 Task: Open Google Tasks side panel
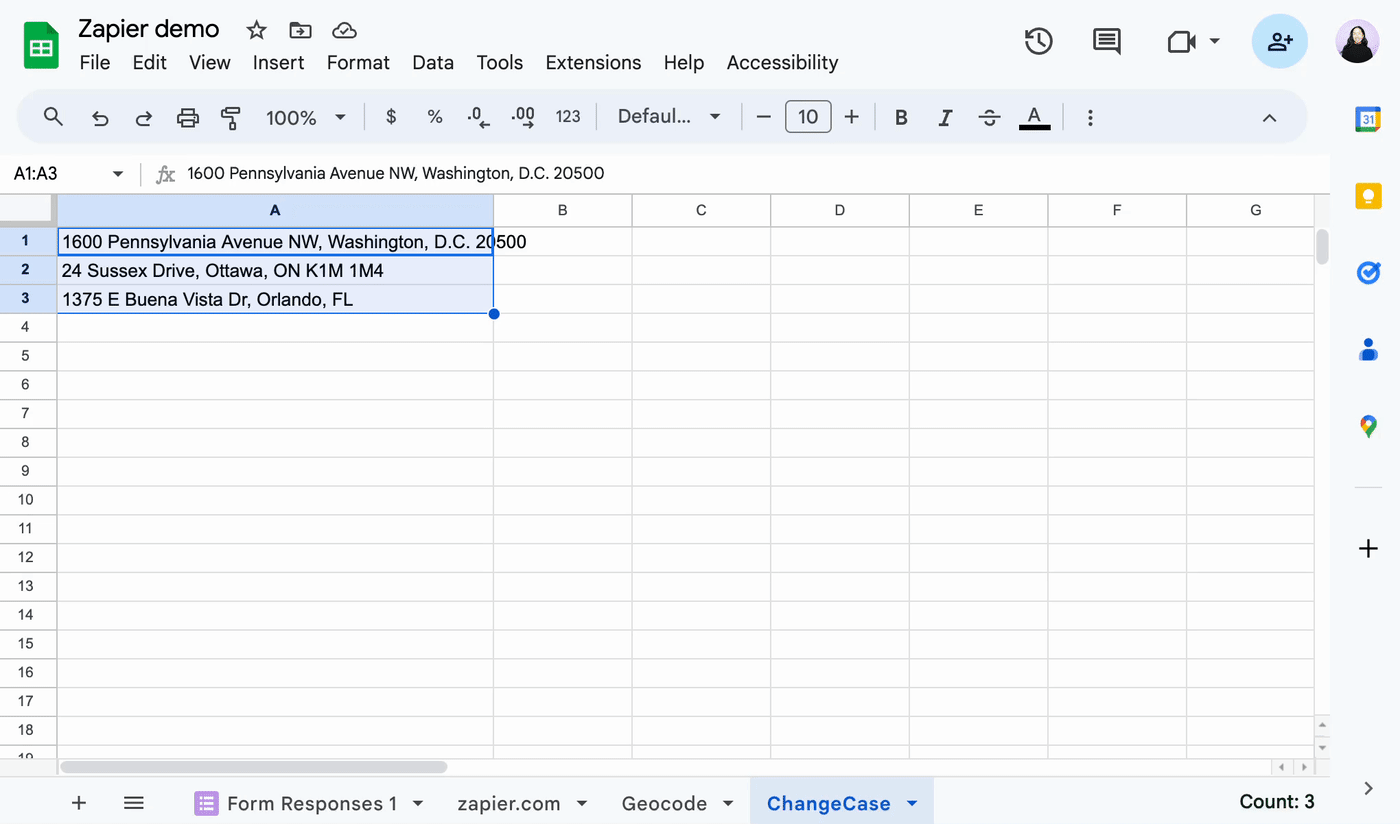(1368, 272)
